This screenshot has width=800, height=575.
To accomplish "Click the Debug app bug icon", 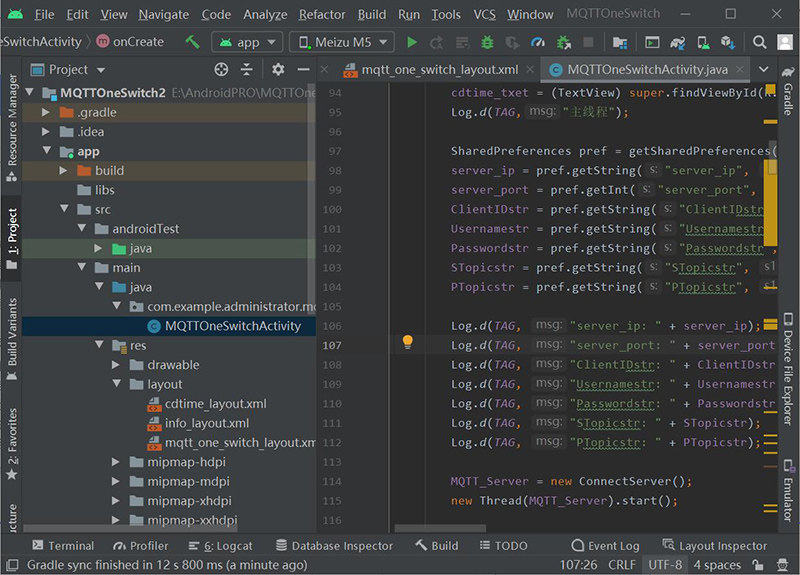I will tap(487, 42).
